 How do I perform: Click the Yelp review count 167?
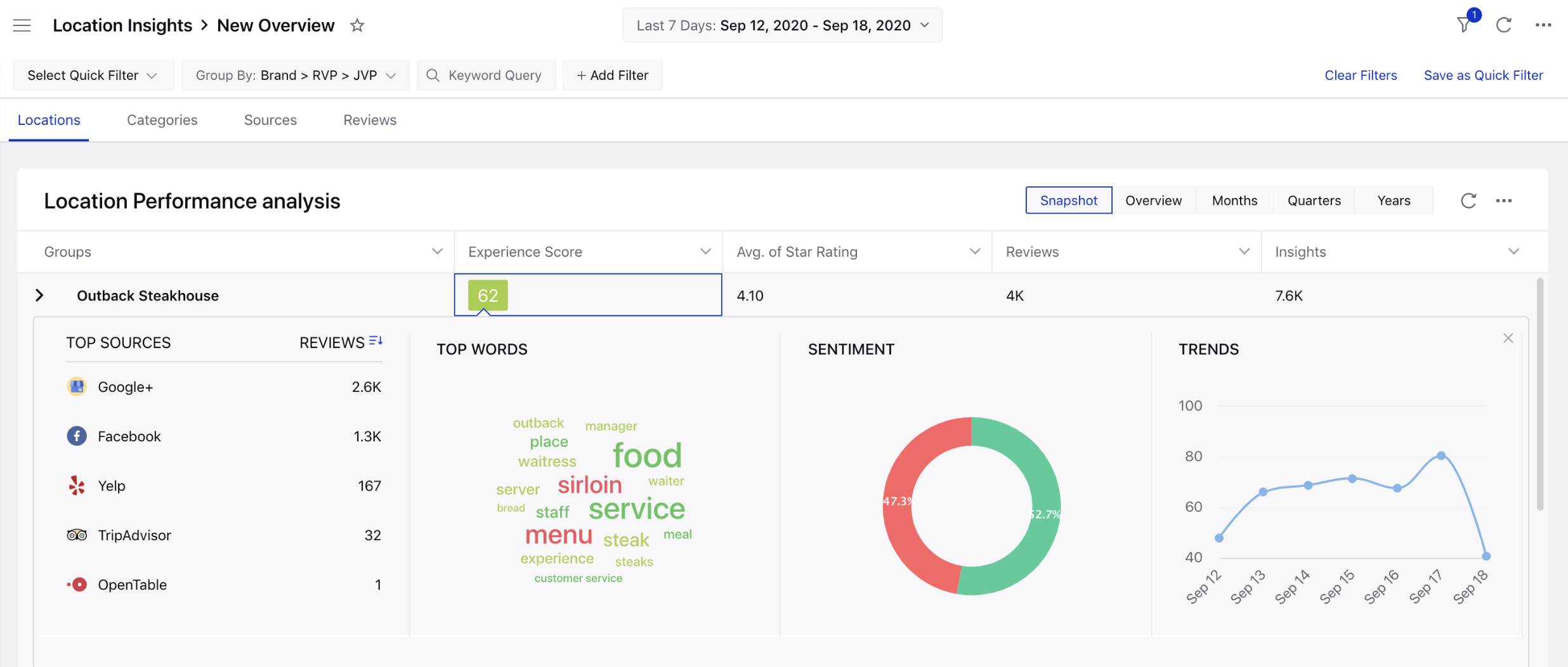369,486
